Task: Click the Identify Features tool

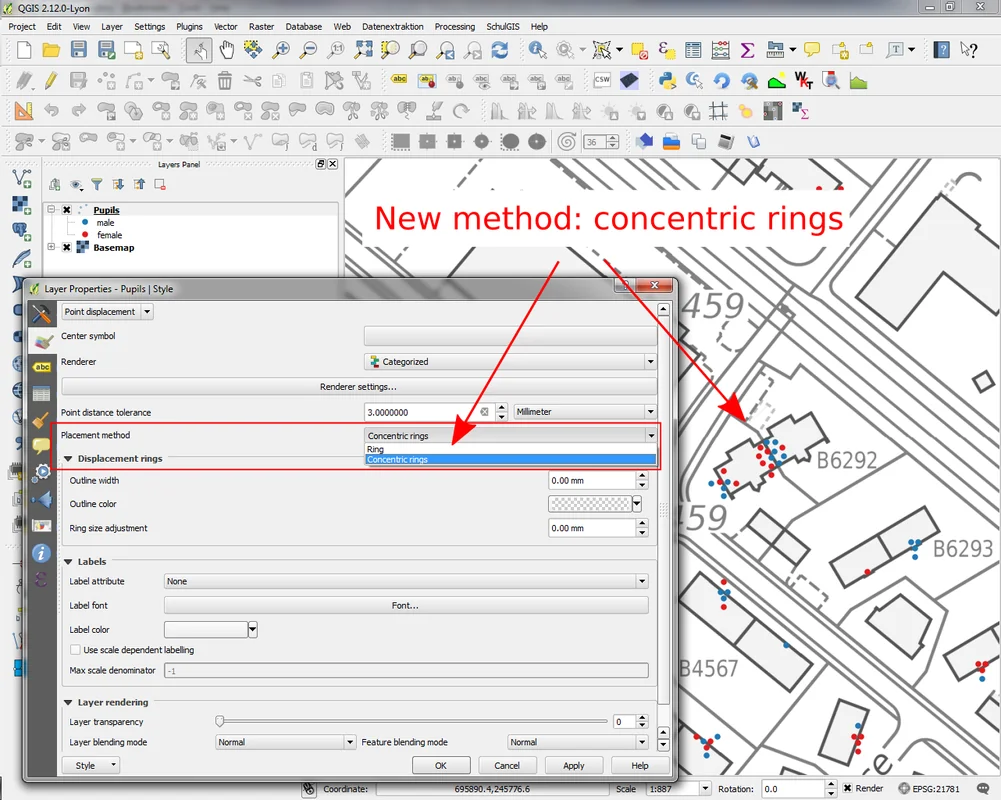Action: [x=538, y=50]
